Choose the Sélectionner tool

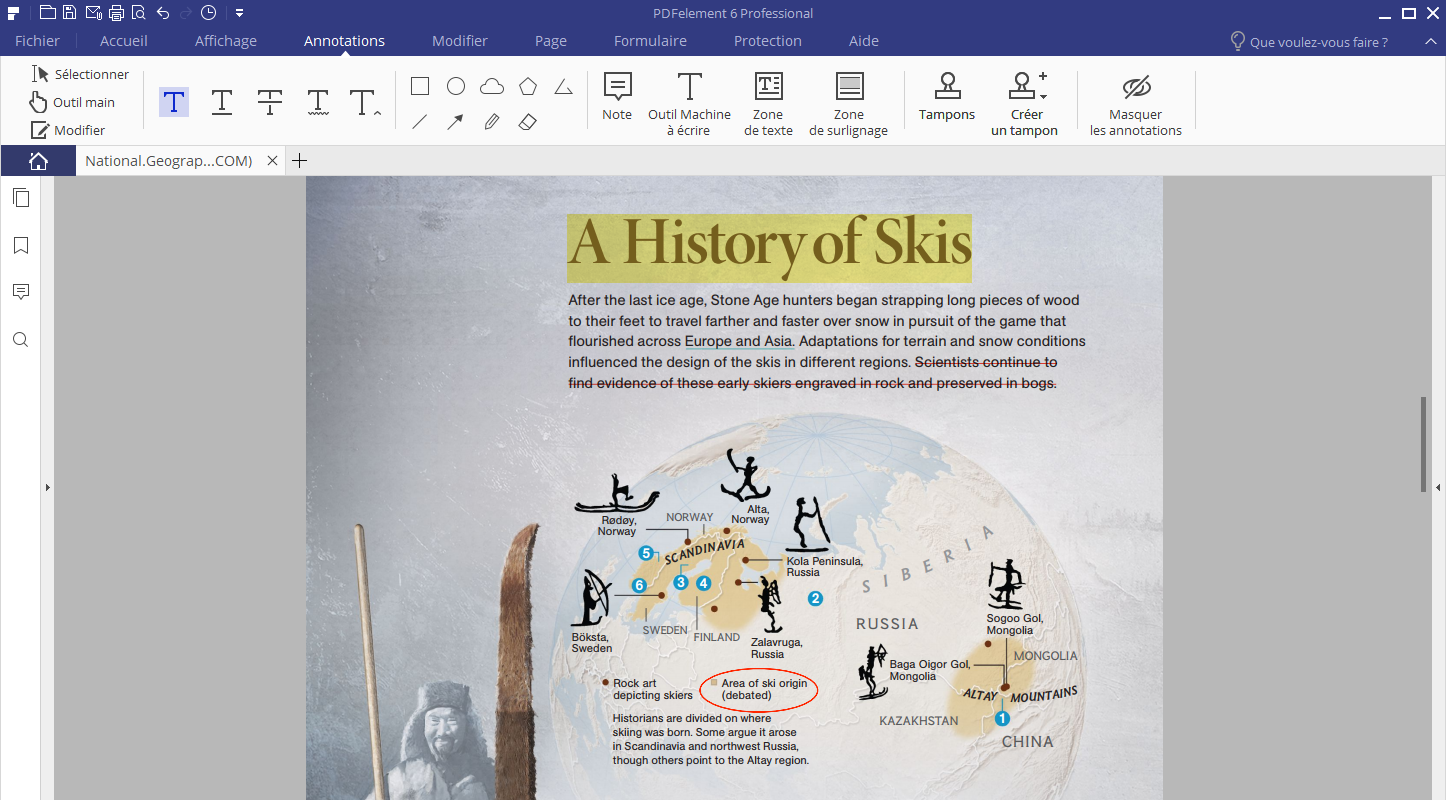point(80,74)
